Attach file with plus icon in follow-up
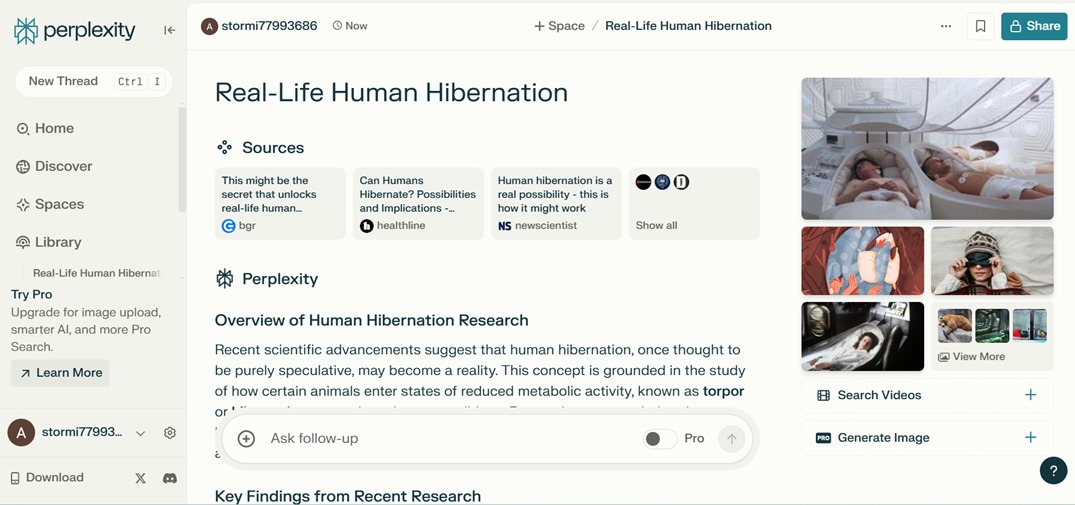Image resolution: width=1075 pixels, height=505 pixels. pos(246,439)
